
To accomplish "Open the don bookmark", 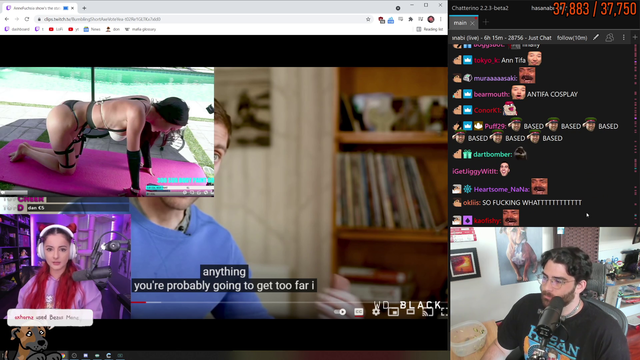I will click(x=113, y=29).
